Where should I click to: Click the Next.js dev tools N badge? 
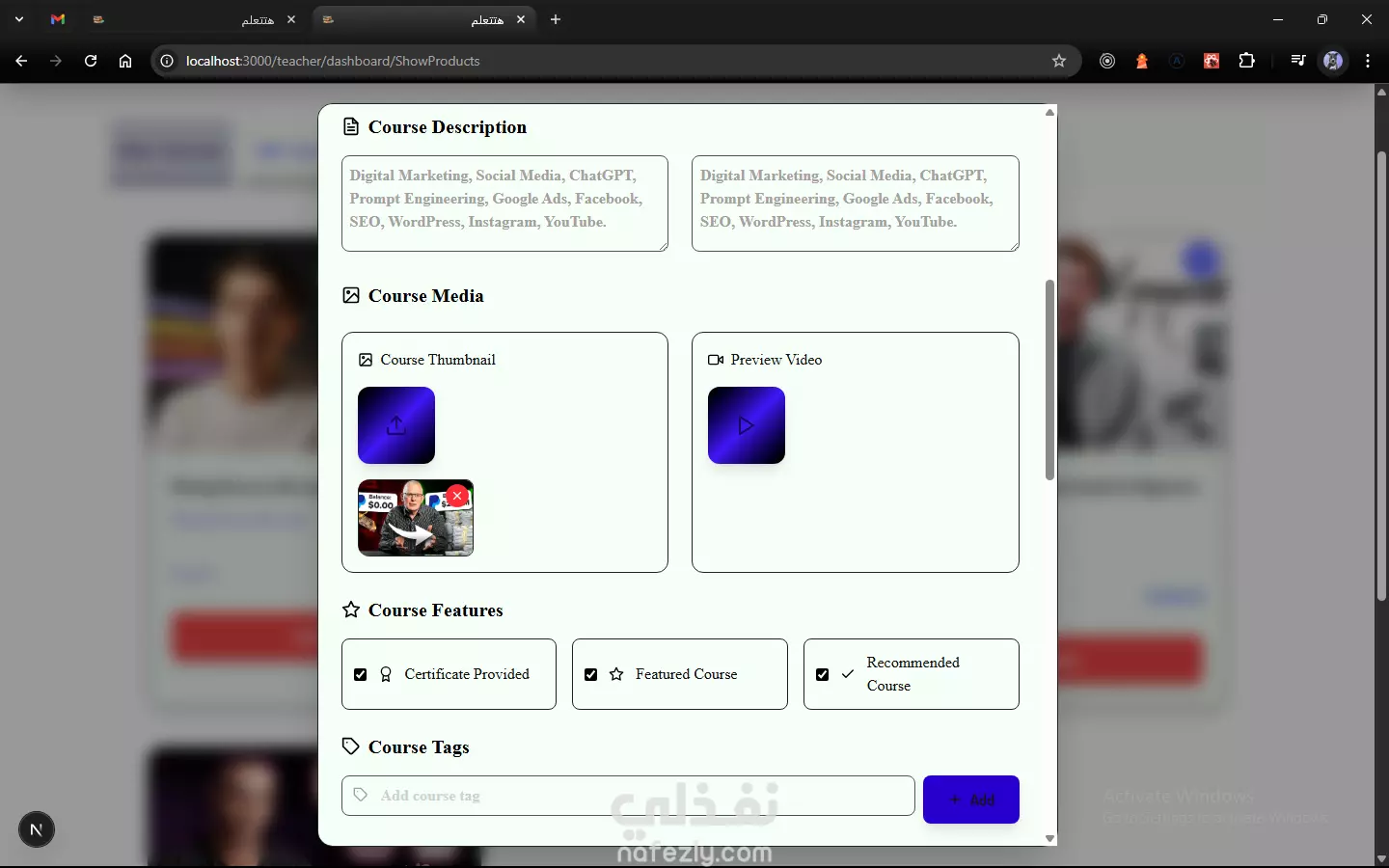pyautogui.click(x=37, y=829)
